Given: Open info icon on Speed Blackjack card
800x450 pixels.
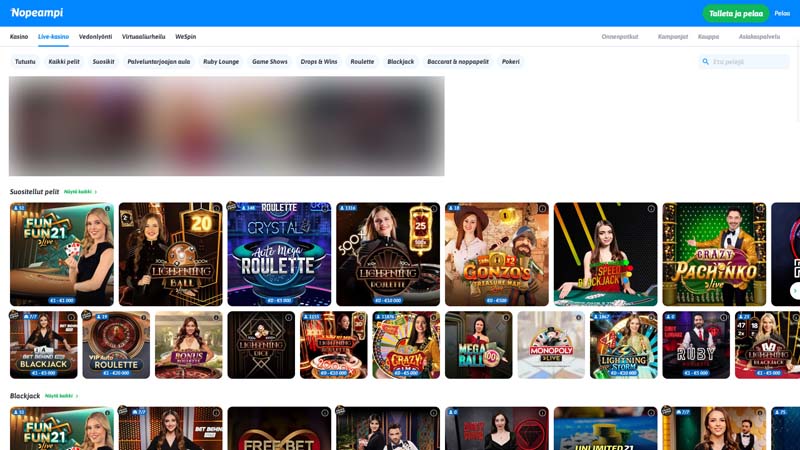Looking at the screenshot, I should point(651,209).
